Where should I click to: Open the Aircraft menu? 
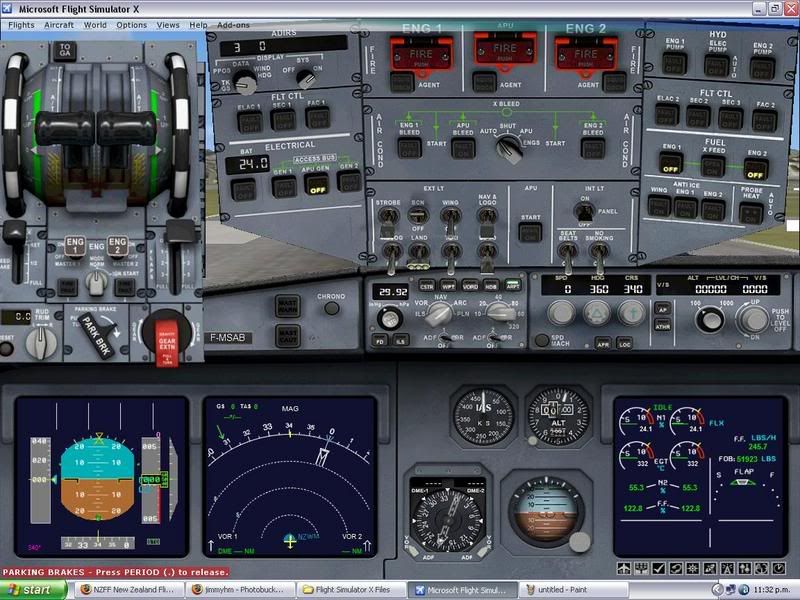59,24
